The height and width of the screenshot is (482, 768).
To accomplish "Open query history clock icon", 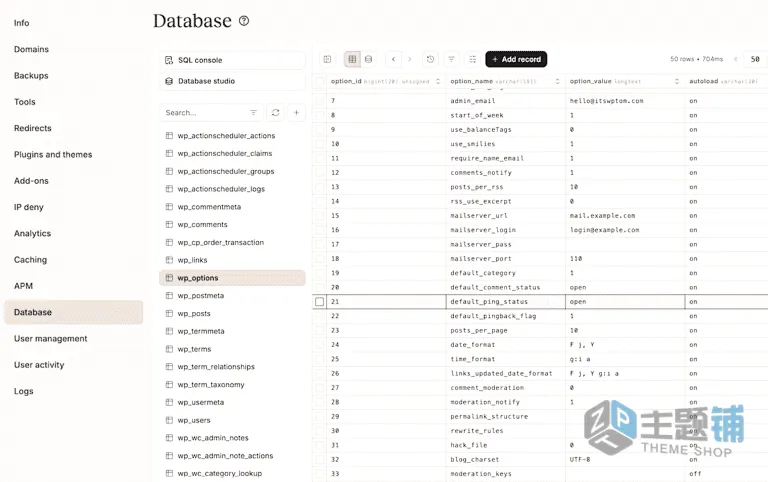I will pos(430,59).
